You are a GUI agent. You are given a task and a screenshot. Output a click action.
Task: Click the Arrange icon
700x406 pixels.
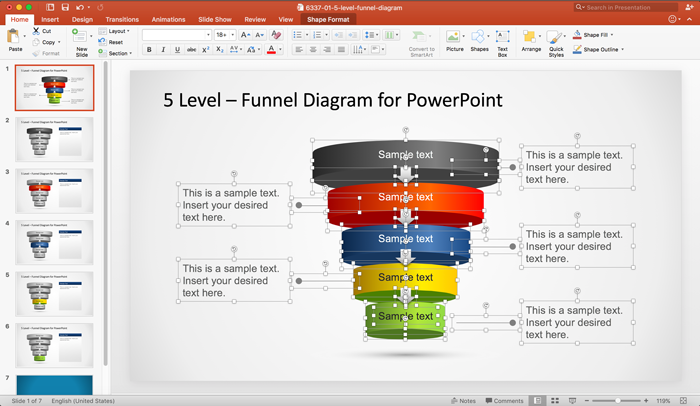point(529,36)
